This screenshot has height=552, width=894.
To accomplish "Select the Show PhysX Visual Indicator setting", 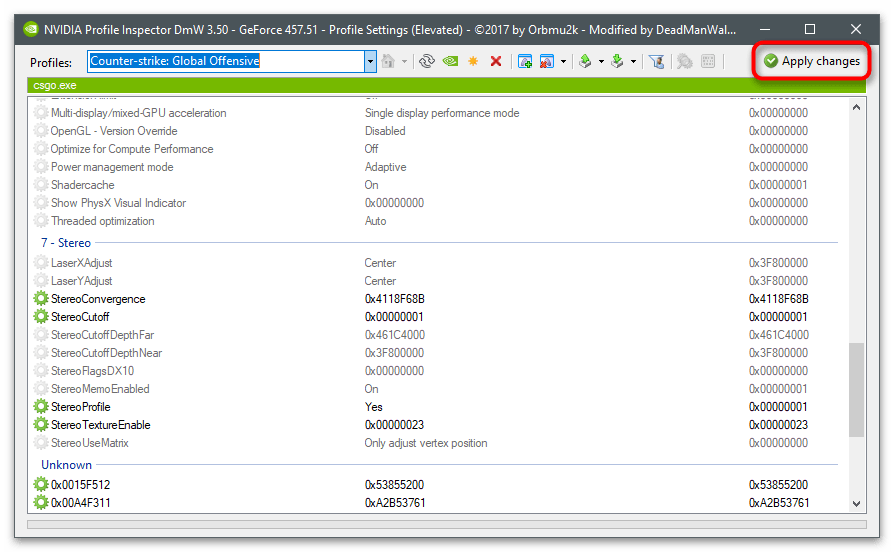I will (x=119, y=203).
